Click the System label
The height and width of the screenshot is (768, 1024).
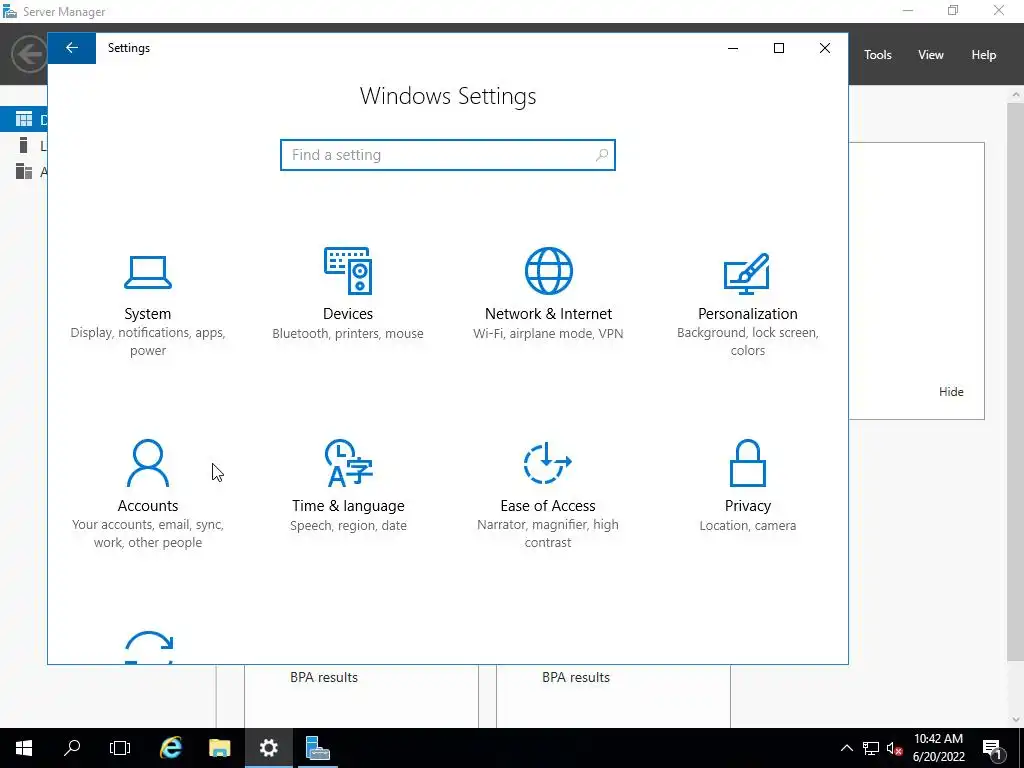148,313
